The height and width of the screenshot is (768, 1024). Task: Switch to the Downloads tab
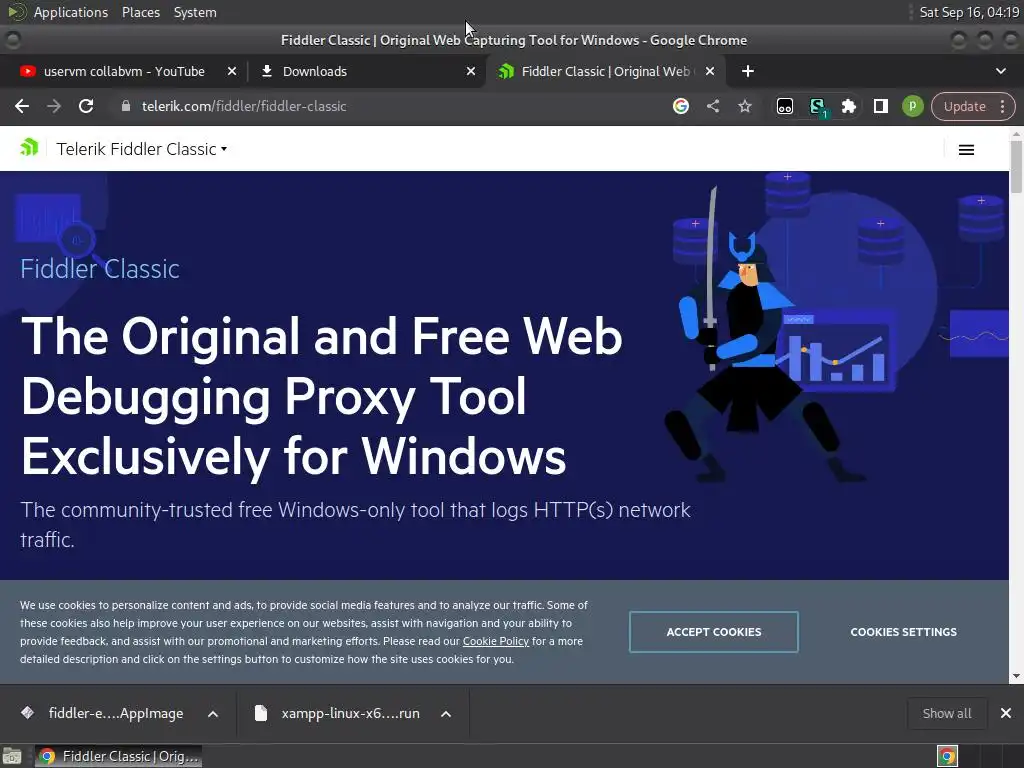click(x=366, y=71)
